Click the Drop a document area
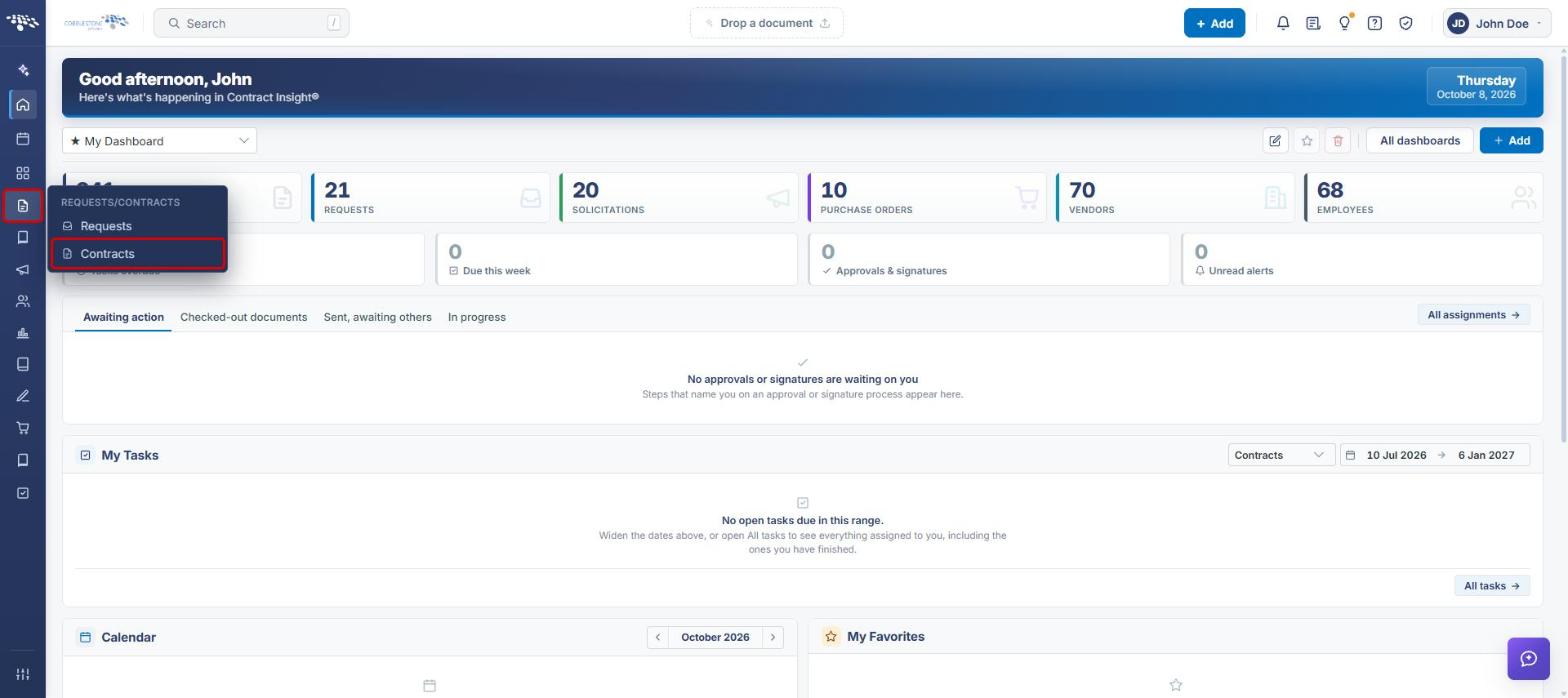Screen dimensions: 1568x698 (x=767, y=23)
